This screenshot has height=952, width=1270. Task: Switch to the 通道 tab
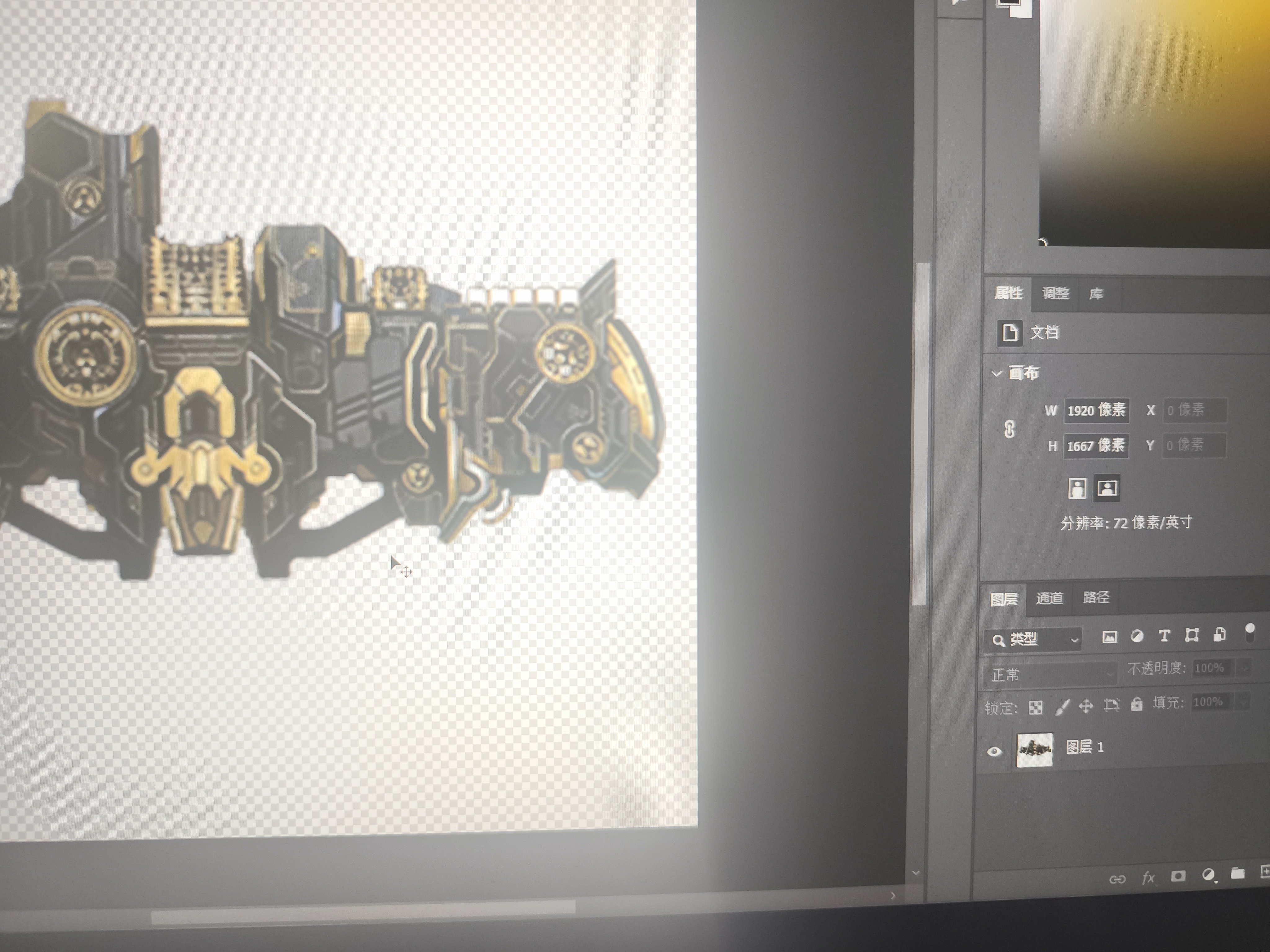(1050, 598)
